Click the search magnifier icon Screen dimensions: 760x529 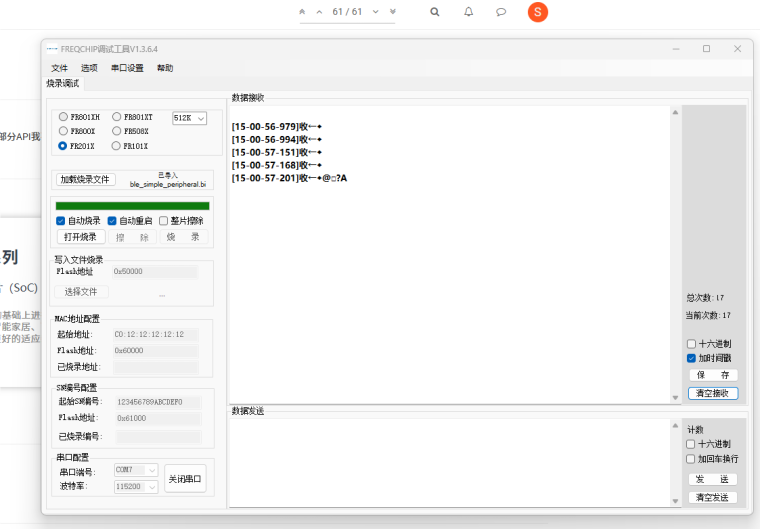(x=435, y=12)
